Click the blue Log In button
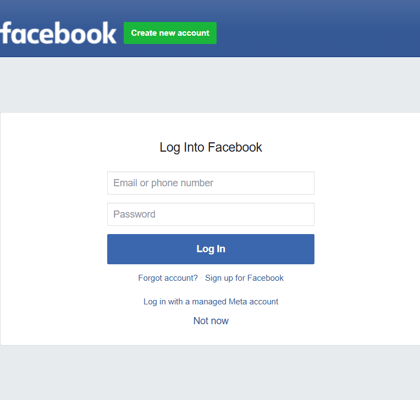Screen dimensions: 420x400 click(x=211, y=249)
